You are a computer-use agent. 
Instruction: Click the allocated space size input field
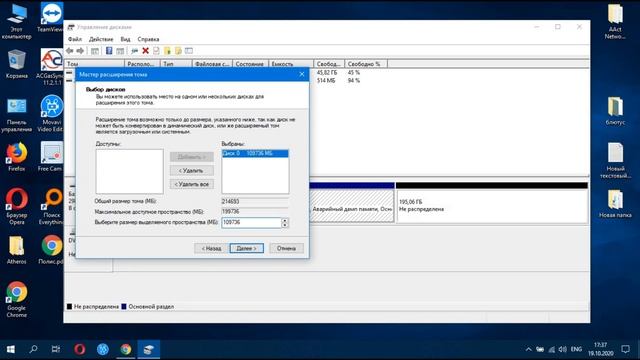pos(251,222)
